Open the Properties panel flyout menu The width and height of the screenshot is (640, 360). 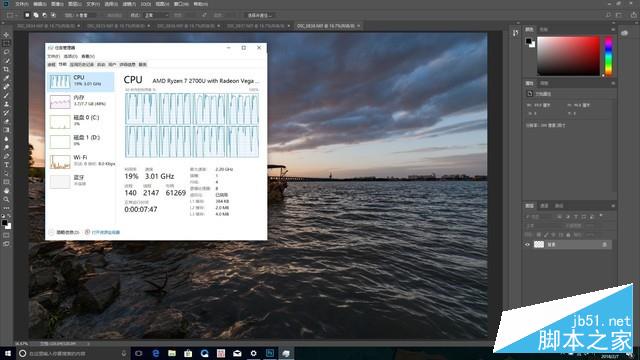[x=613, y=83]
